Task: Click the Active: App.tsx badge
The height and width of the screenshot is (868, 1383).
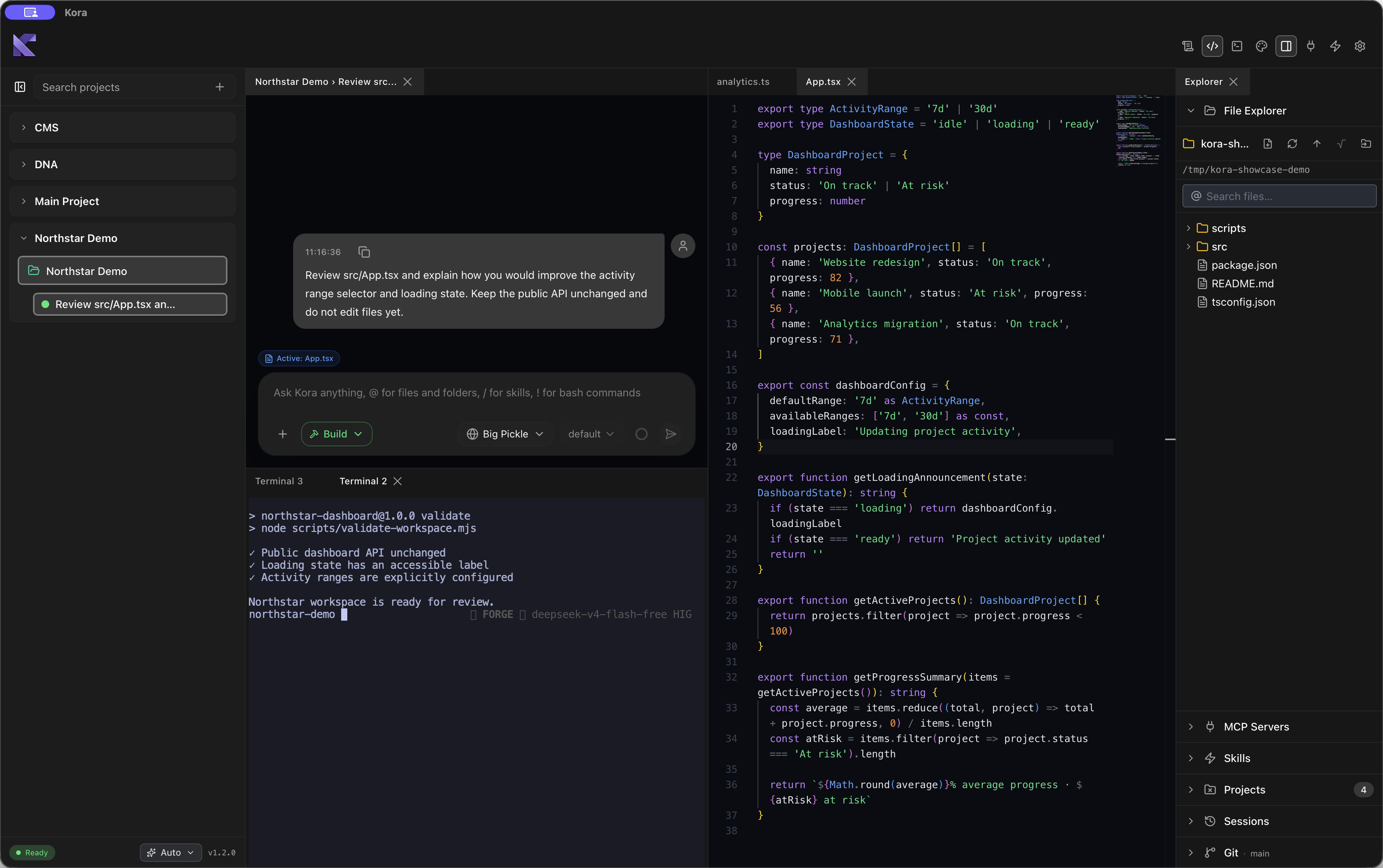Action: [299, 358]
